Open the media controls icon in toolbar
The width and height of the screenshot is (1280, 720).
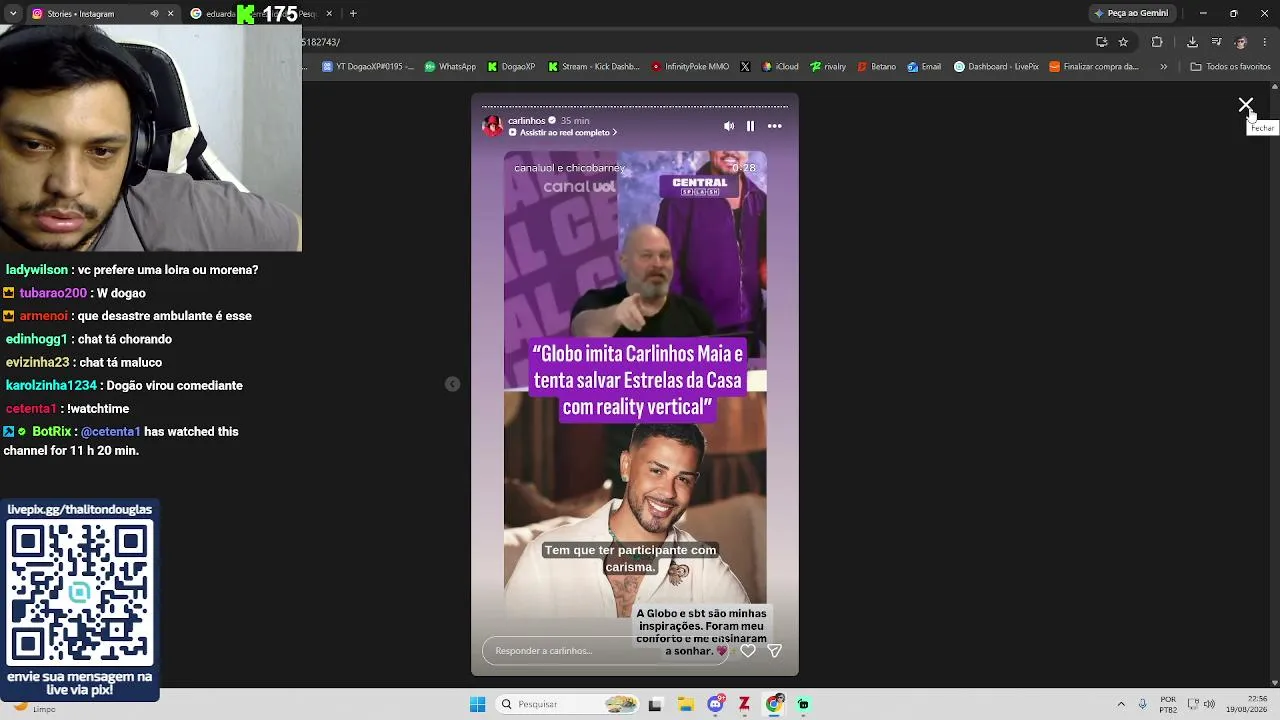[1216, 42]
